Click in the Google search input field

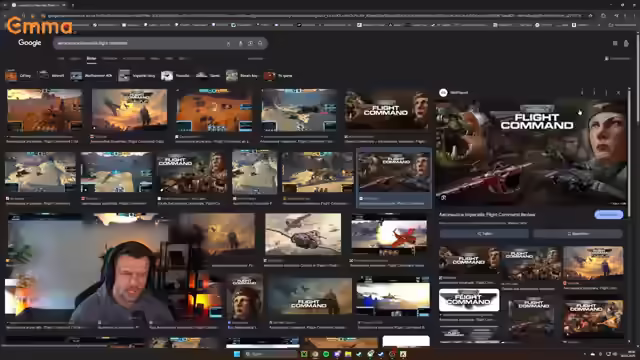(x=139, y=43)
